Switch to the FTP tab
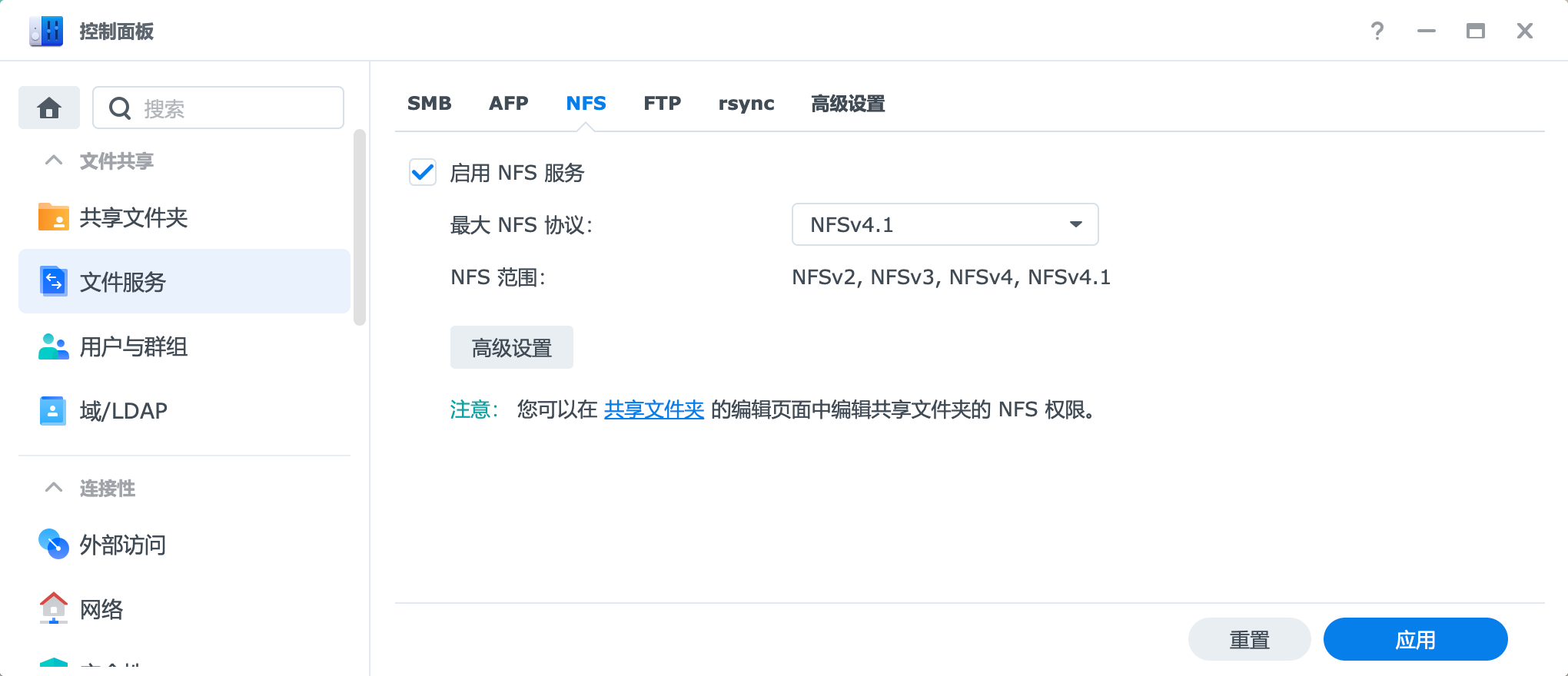1568x676 pixels. click(x=662, y=104)
